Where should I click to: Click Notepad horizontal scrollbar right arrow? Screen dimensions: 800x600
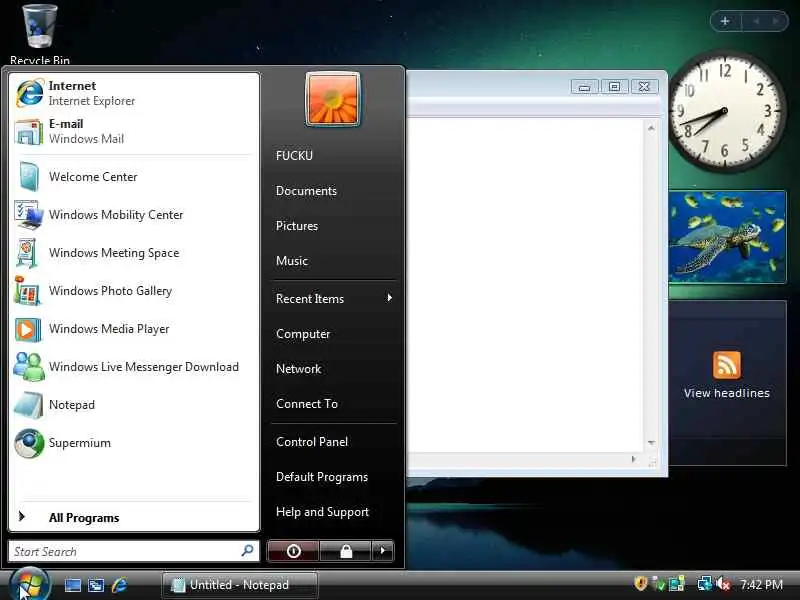(x=634, y=459)
